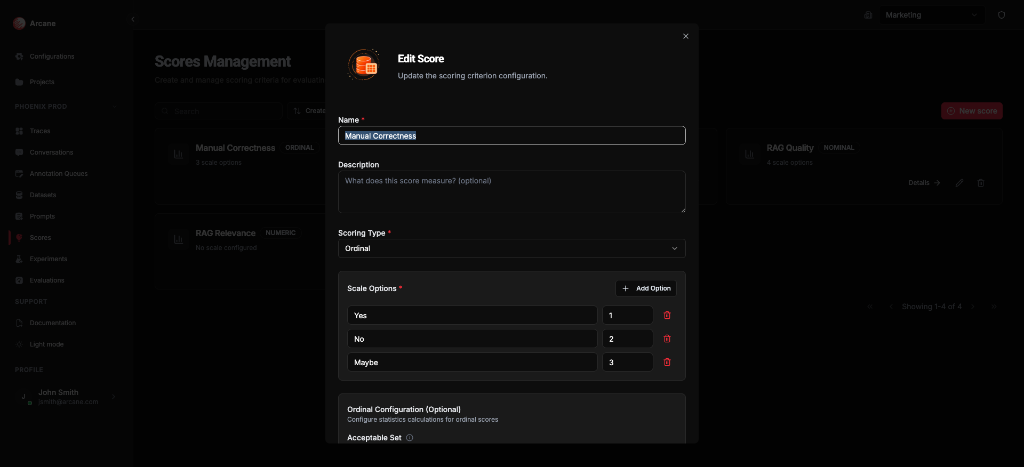Click the pencil edit icon on RAG Quality
This screenshot has height=467, width=1024.
pos(959,183)
